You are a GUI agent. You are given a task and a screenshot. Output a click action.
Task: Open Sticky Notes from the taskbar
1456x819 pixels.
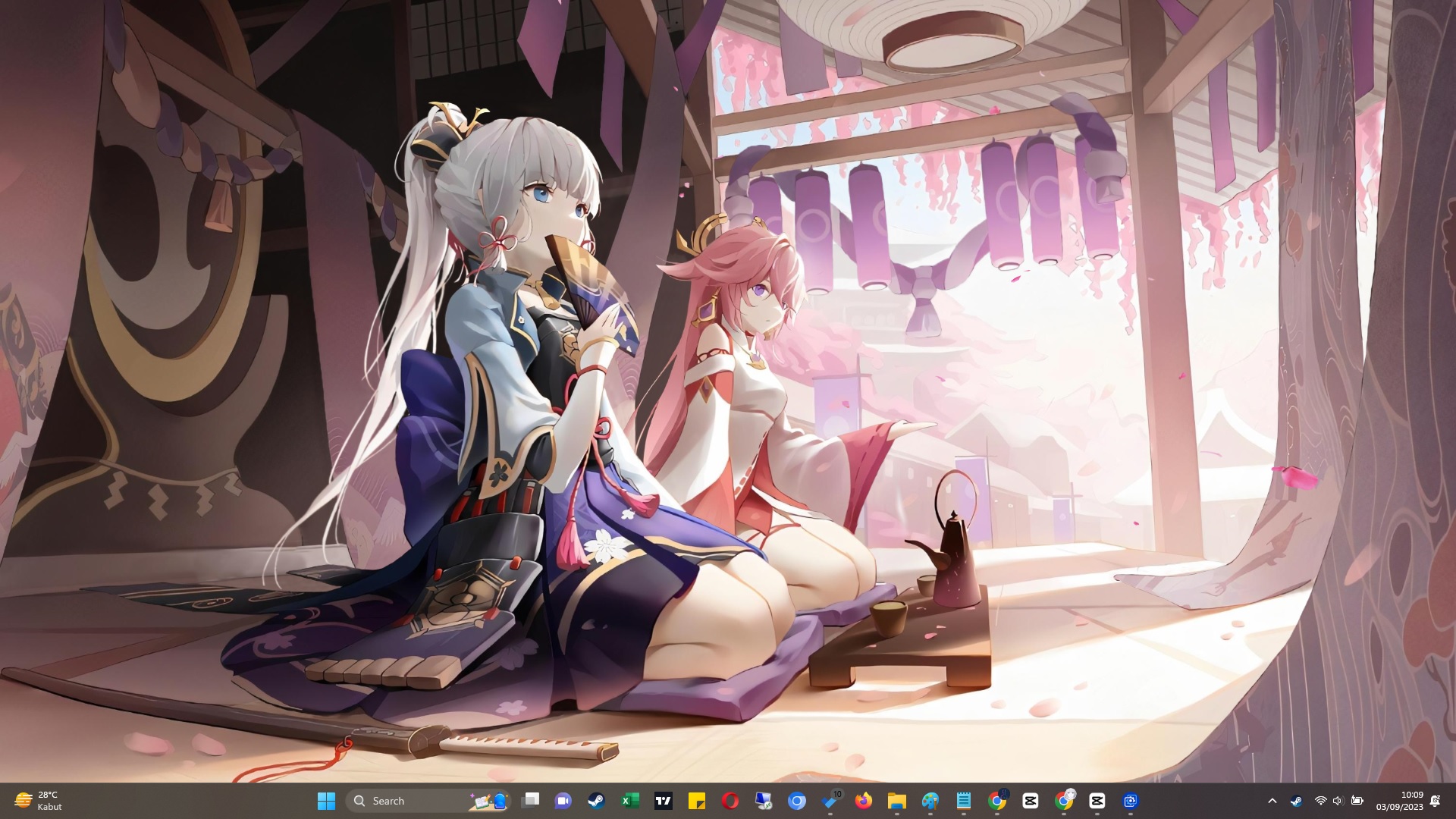point(697,801)
